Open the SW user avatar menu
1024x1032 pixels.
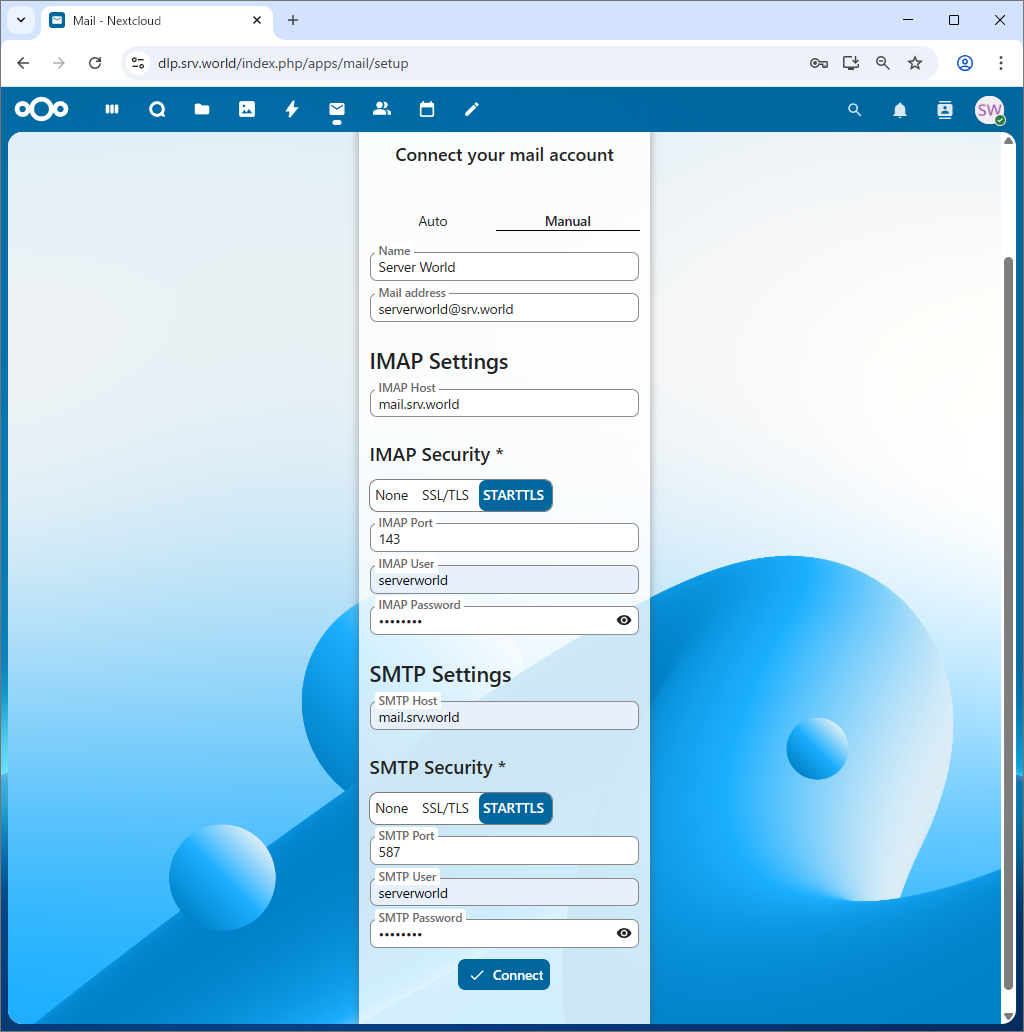click(989, 110)
